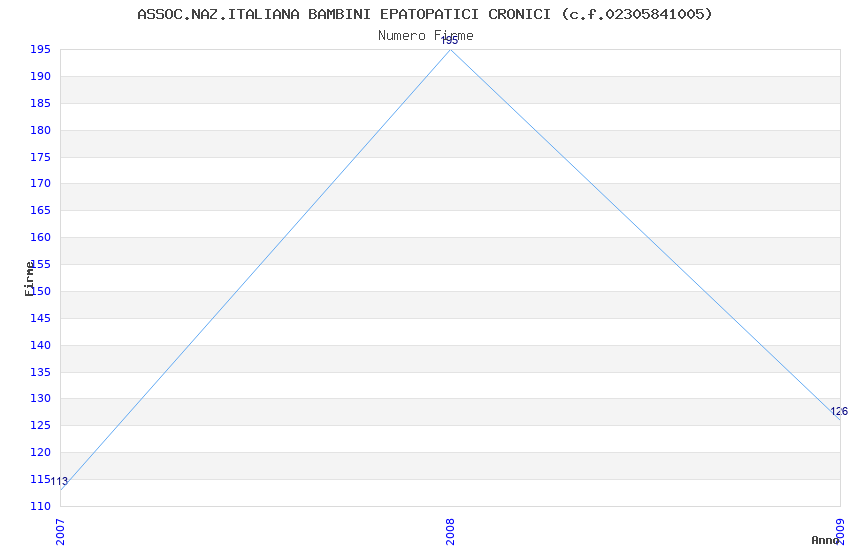850x550 pixels.
Task: Click the 113 data point label
Action: coord(59,481)
